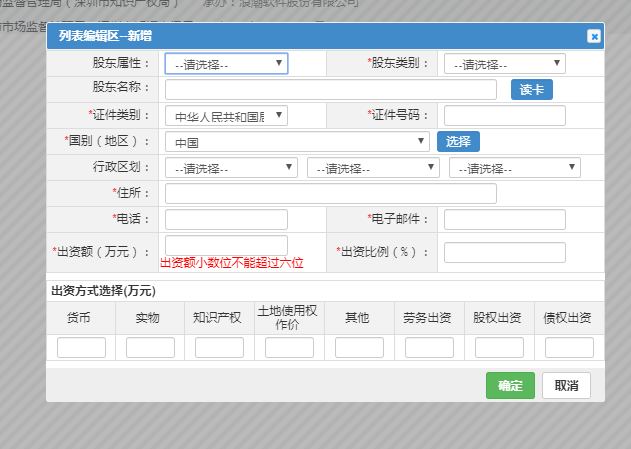Open the third 行政区划 dropdown
The height and width of the screenshot is (449, 631).
[x=515, y=168]
